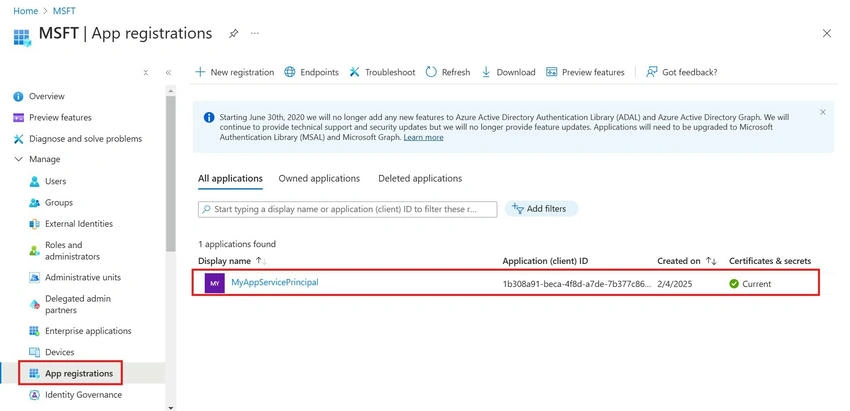Click Roles and administrators icon
The width and height of the screenshot is (850, 411).
35,251
